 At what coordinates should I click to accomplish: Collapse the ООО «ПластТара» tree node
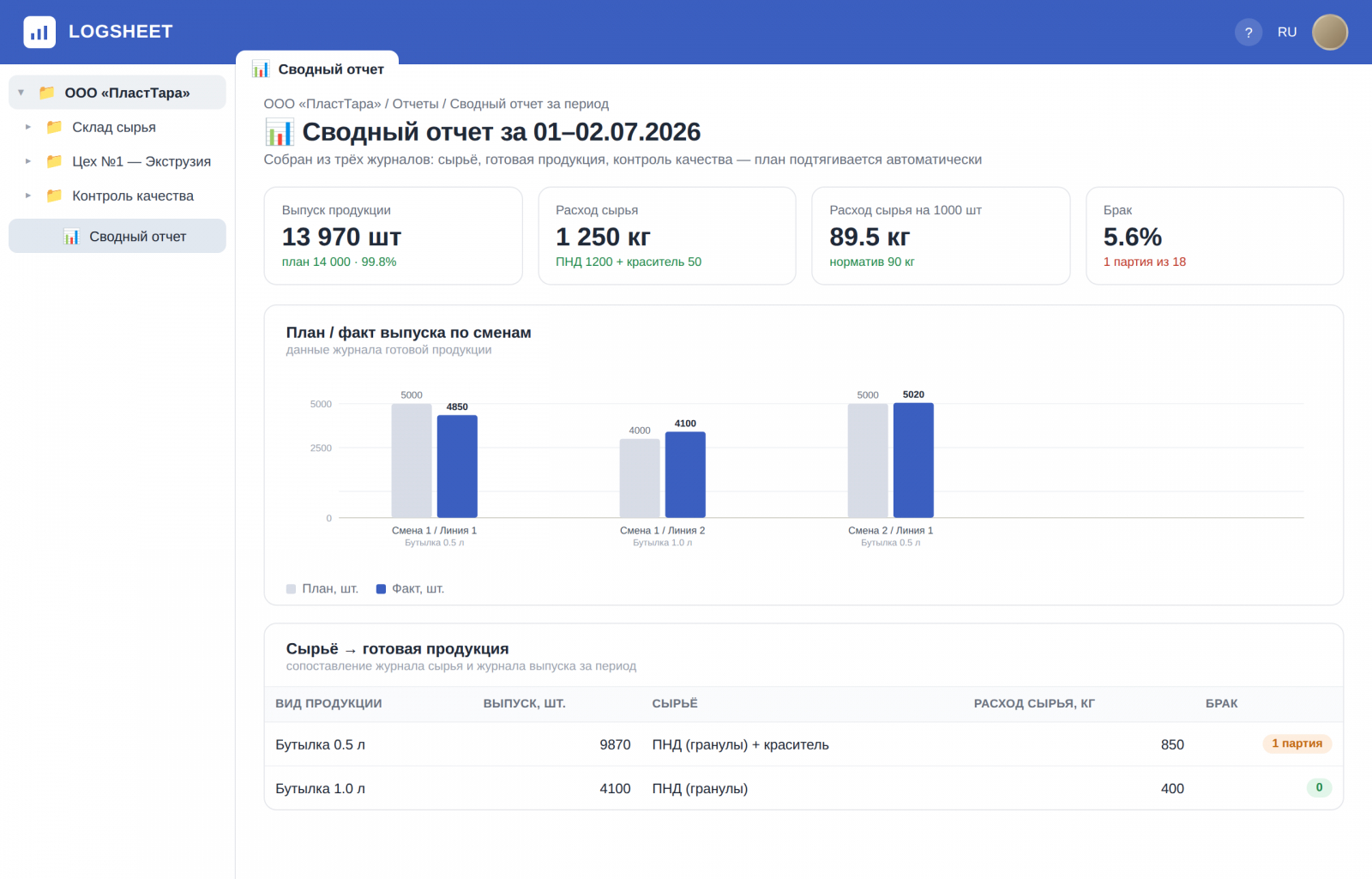pyautogui.click(x=21, y=93)
